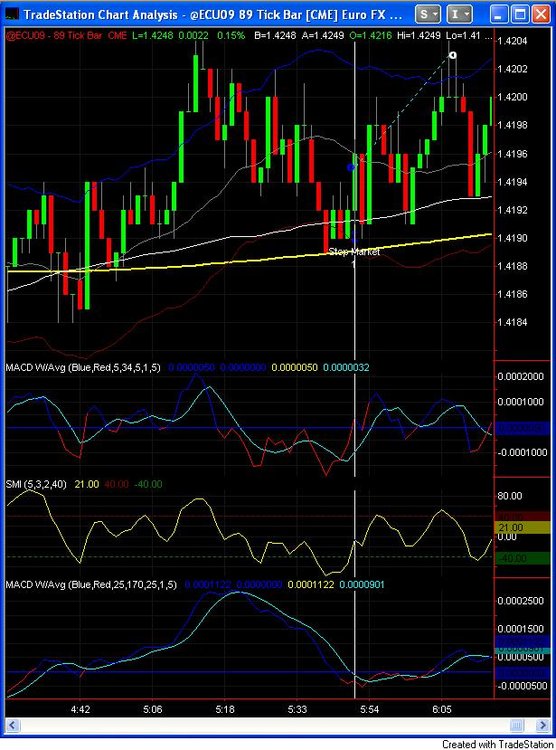Click the 6:05 time axis label
This screenshot has height=750, width=556.
442,709
